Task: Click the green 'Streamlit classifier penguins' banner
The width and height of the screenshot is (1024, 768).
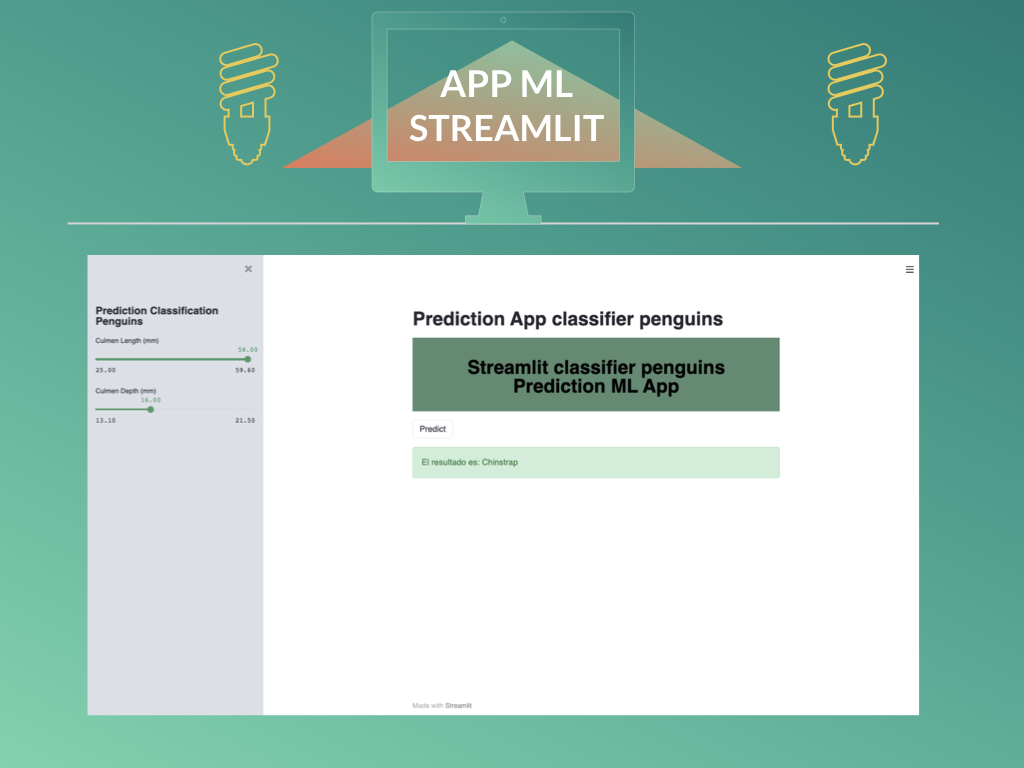Action: click(x=596, y=374)
